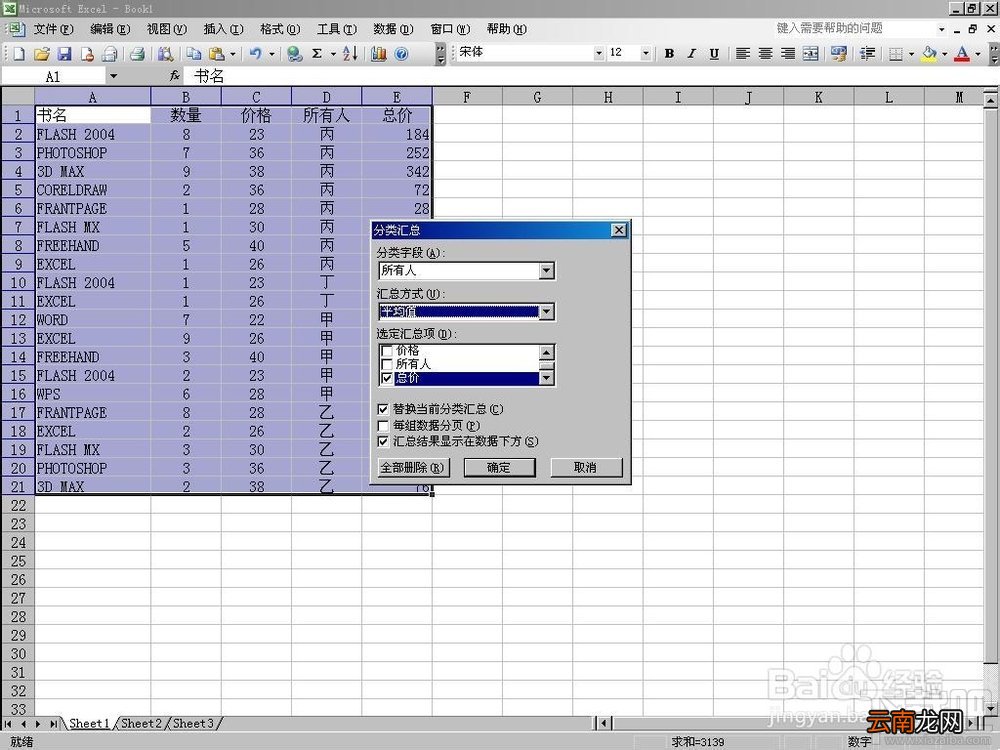The height and width of the screenshot is (750, 1000).
Task: Click the 确定 button
Action: click(x=499, y=467)
